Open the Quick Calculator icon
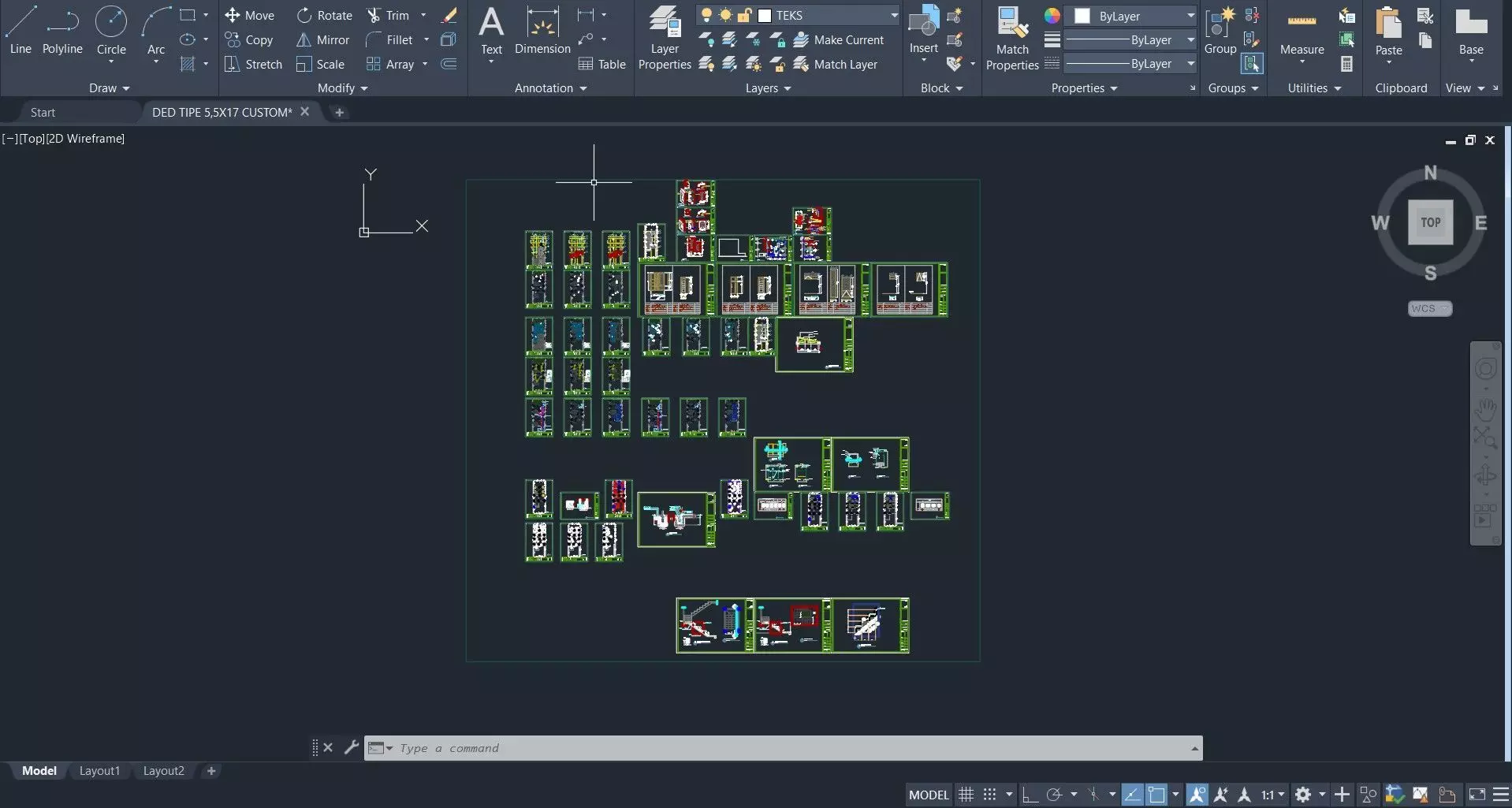The image size is (1512, 808). pyautogui.click(x=1346, y=64)
